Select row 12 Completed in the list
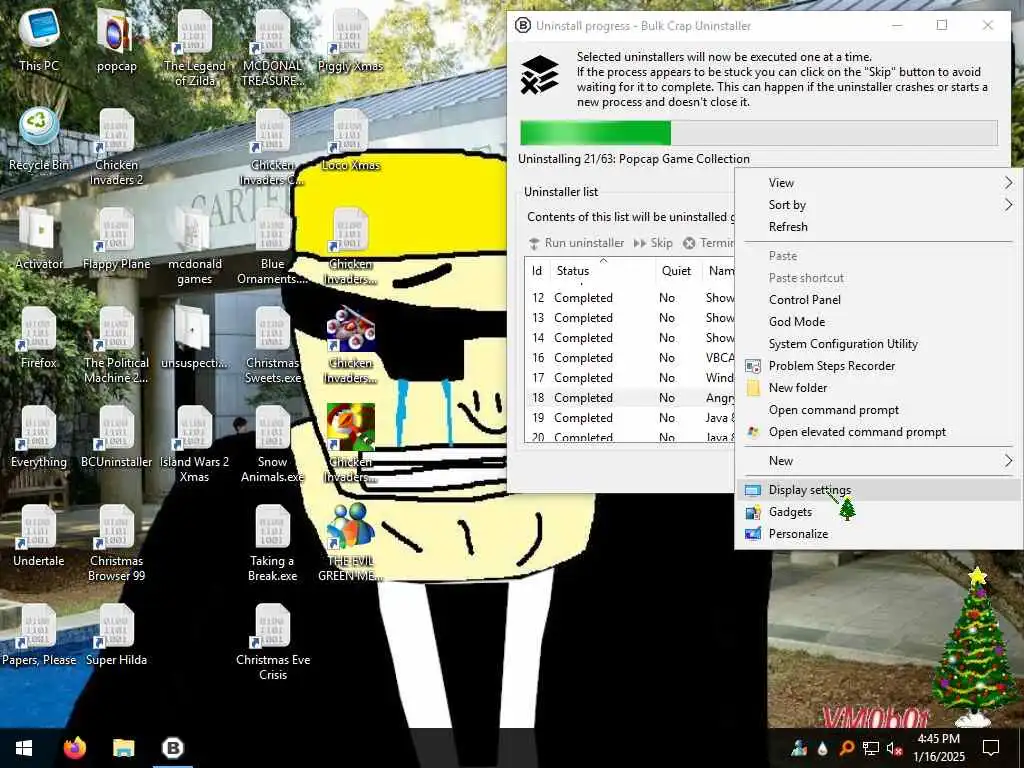Screen dimensions: 1024x768 pos(630,298)
